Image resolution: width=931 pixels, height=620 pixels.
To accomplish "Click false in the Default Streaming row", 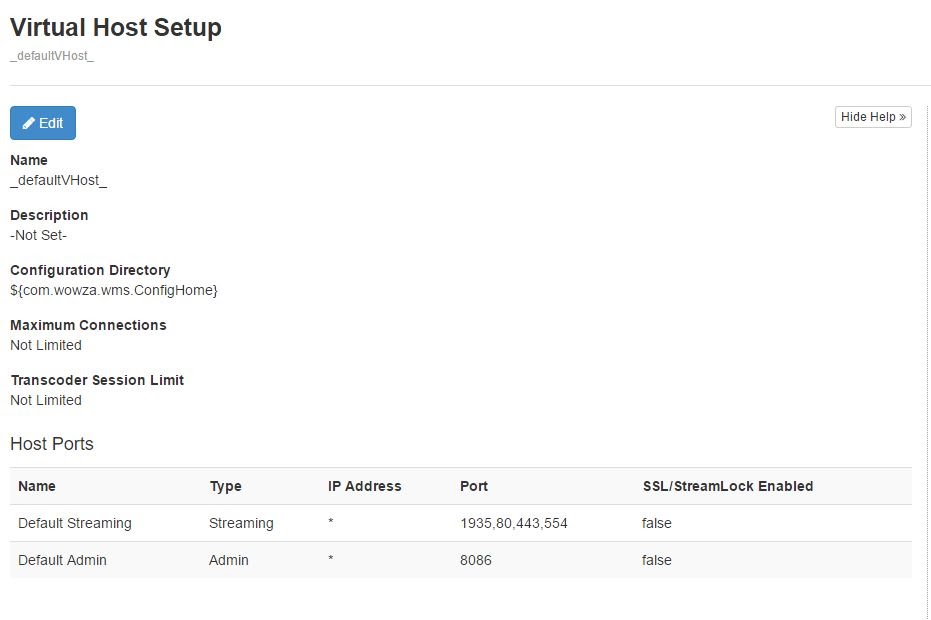I will [656, 523].
